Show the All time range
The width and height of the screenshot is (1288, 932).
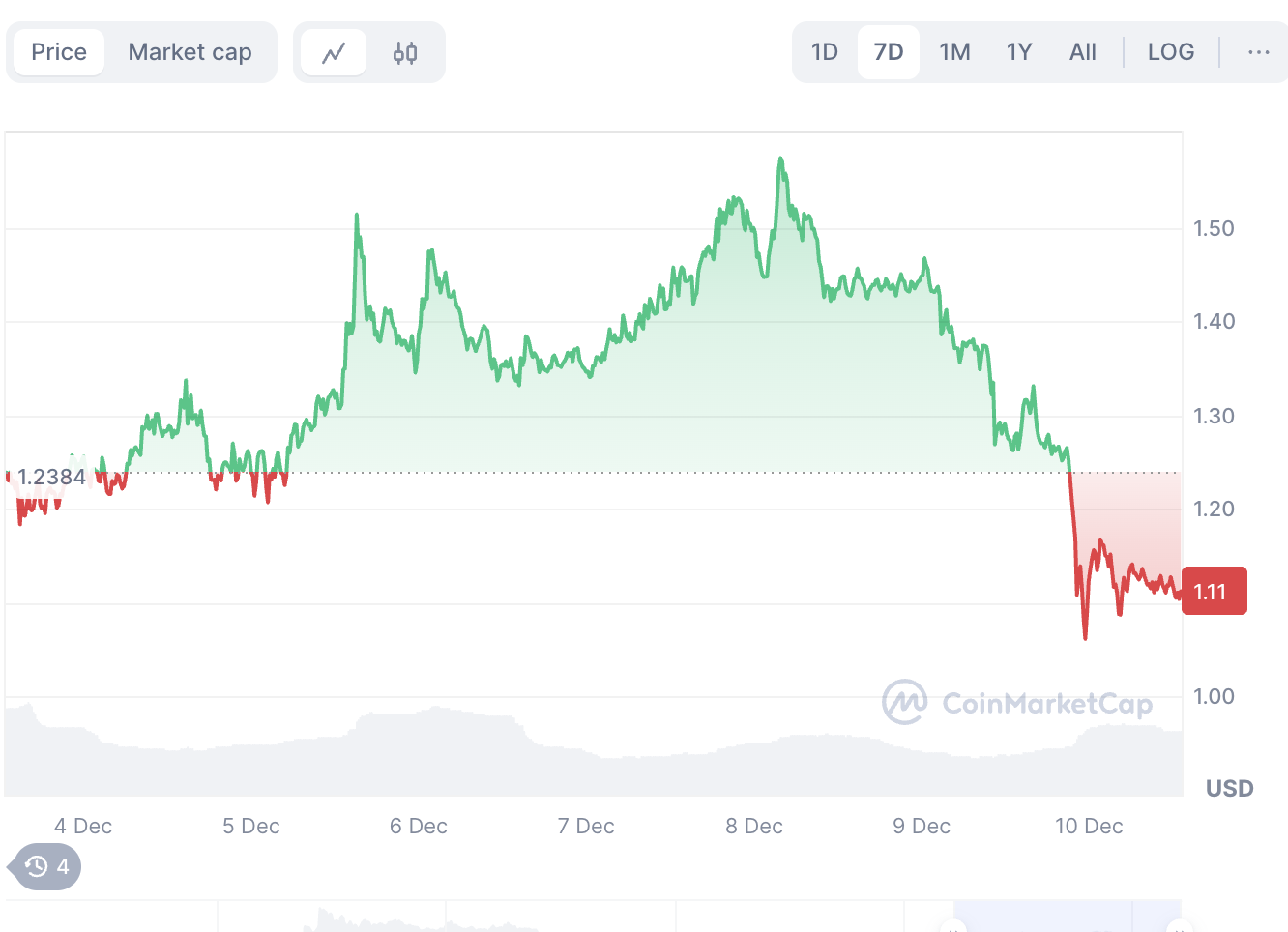[1082, 52]
